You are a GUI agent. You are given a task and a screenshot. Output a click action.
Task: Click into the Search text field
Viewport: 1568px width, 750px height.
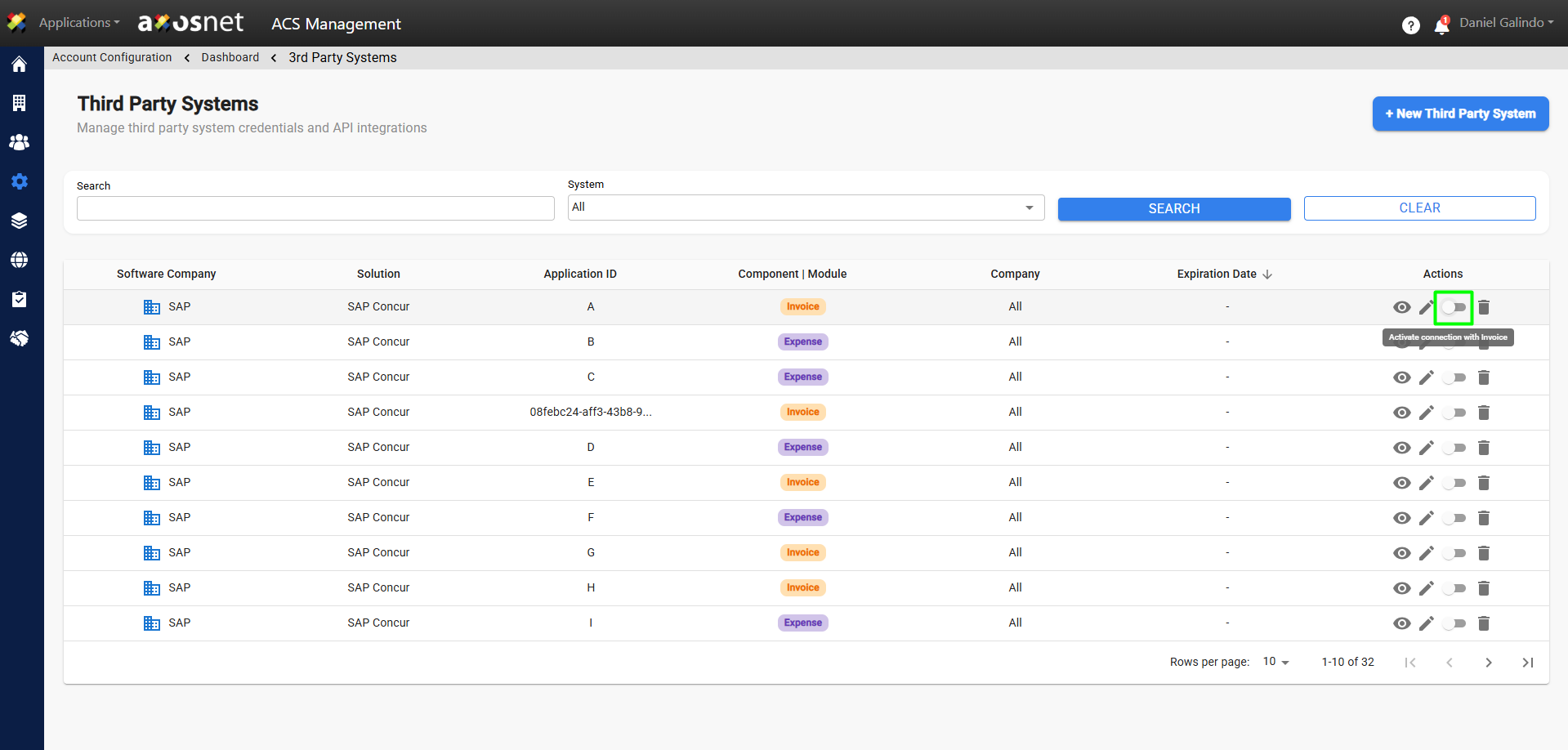[315, 208]
